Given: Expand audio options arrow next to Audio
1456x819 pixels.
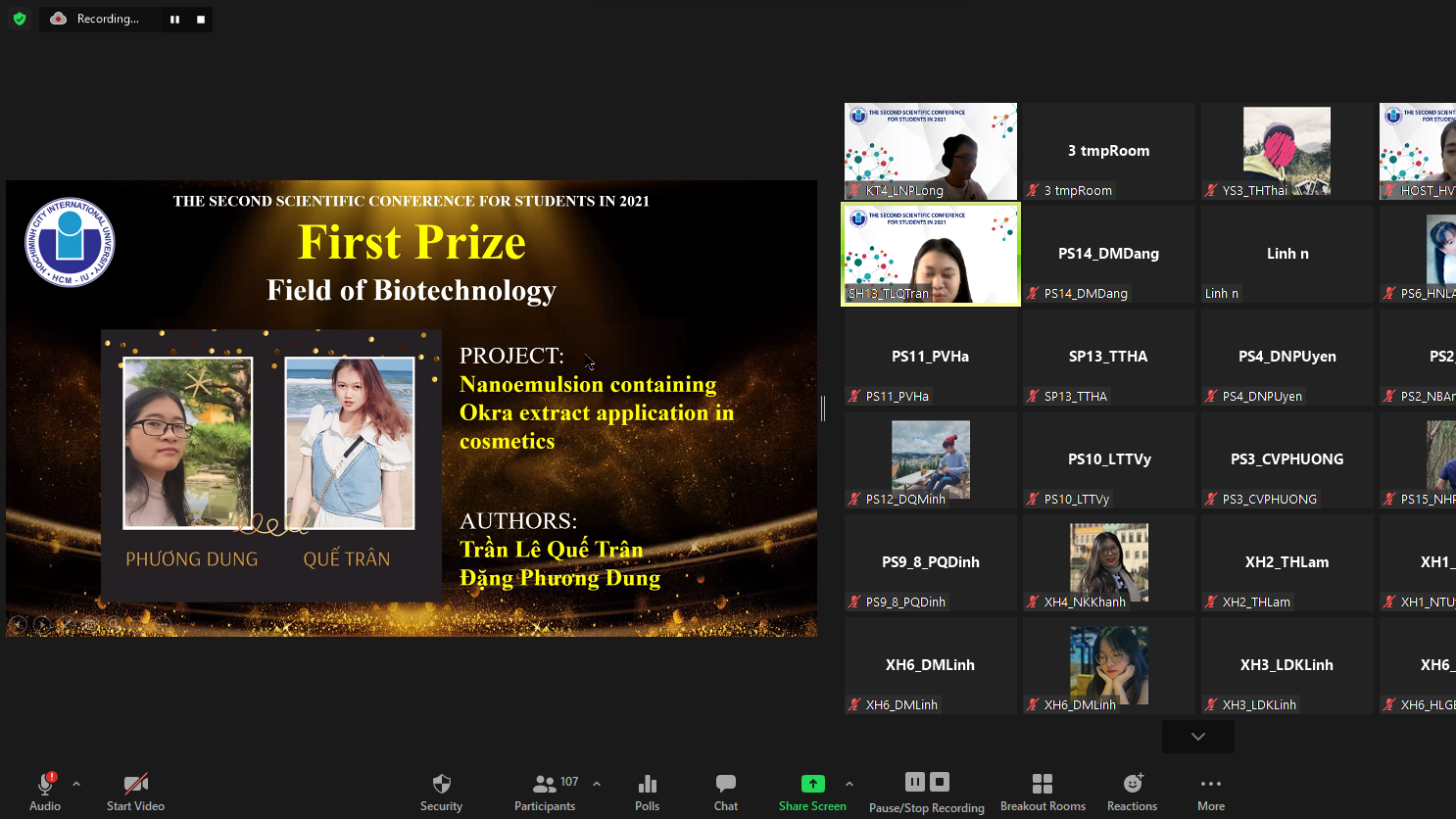Looking at the screenshot, I should (76, 784).
